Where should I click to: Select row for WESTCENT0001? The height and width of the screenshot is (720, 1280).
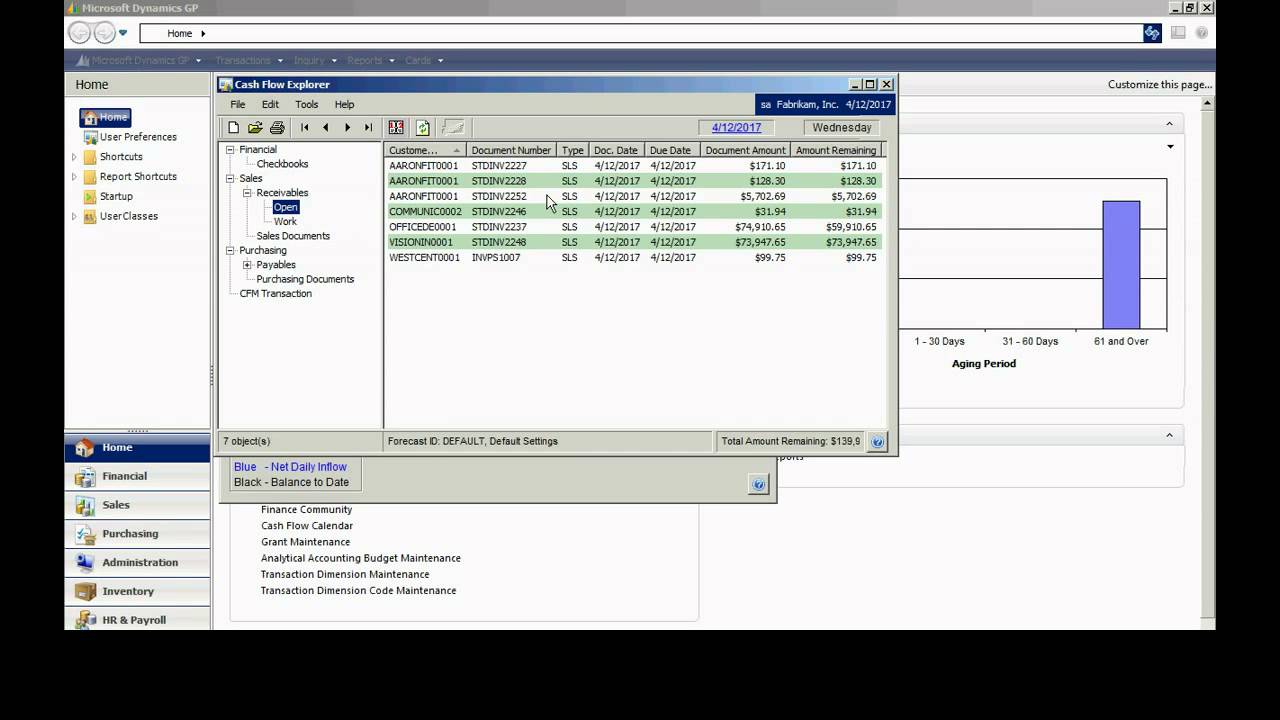pyautogui.click(x=634, y=258)
